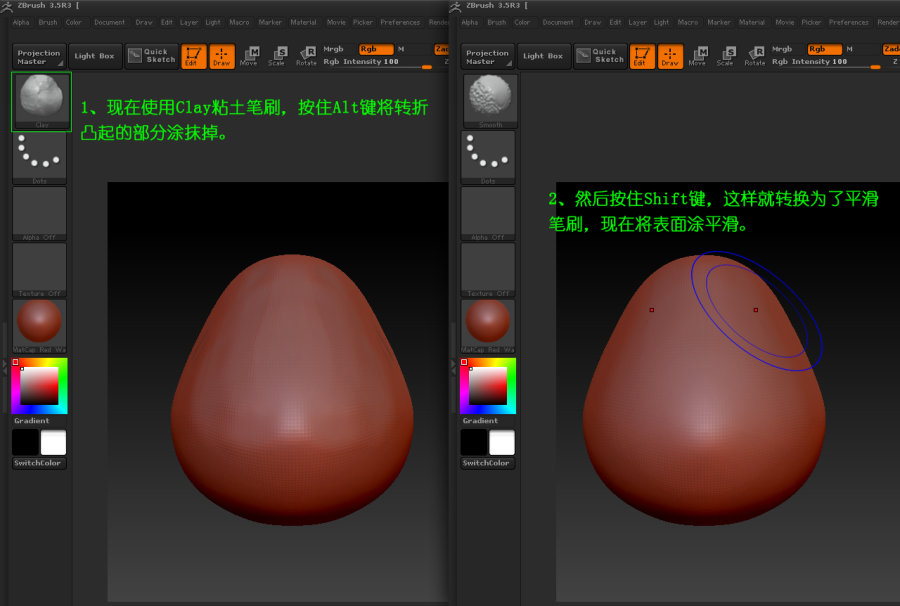Adjust Rgb Intensity slider in left window

tap(377, 63)
